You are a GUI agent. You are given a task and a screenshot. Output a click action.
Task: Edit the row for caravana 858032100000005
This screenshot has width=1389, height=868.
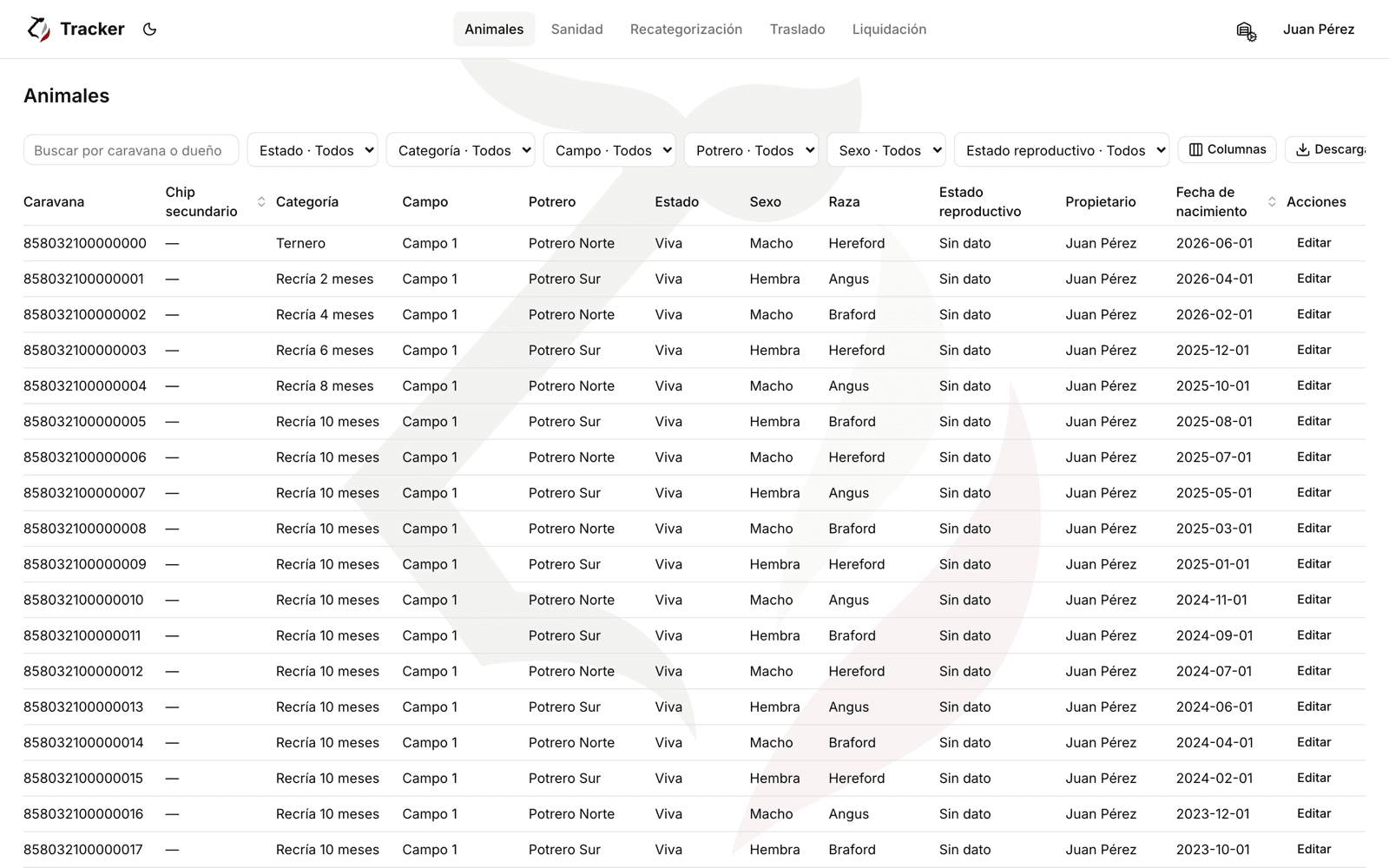[x=1313, y=421]
